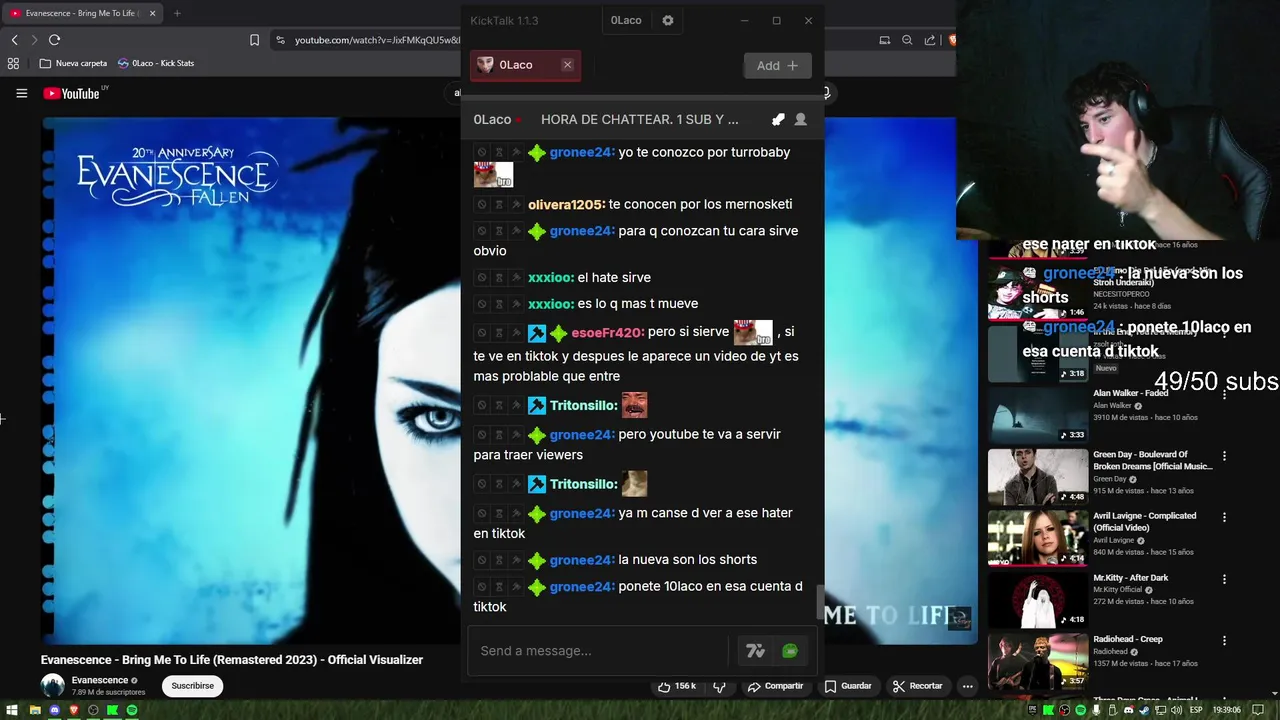Open Mr.Kitty - After Dark video
The height and width of the screenshot is (720, 1280).
click(x=1131, y=577)
